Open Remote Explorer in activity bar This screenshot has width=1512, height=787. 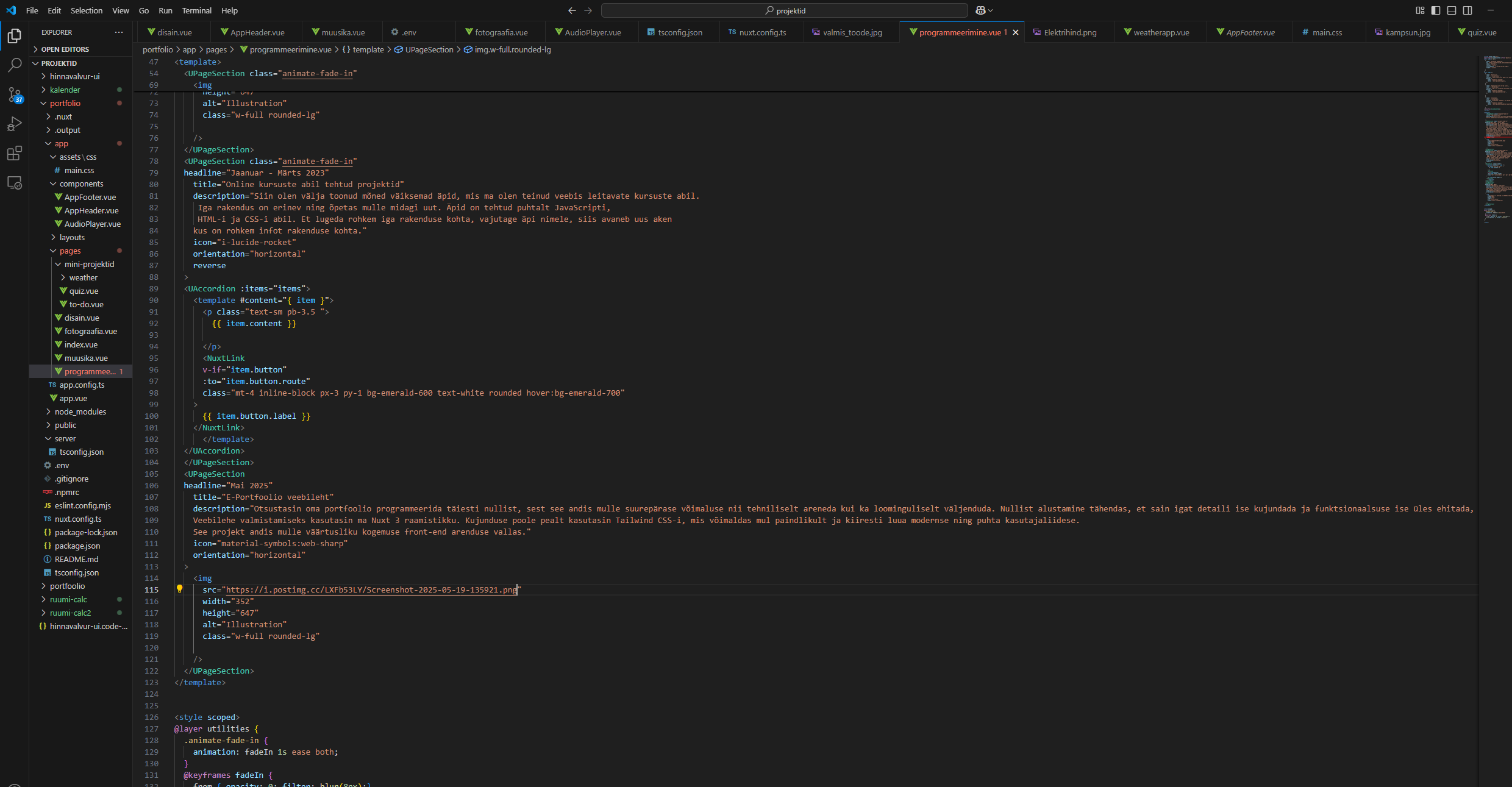(x=15, y=182)
